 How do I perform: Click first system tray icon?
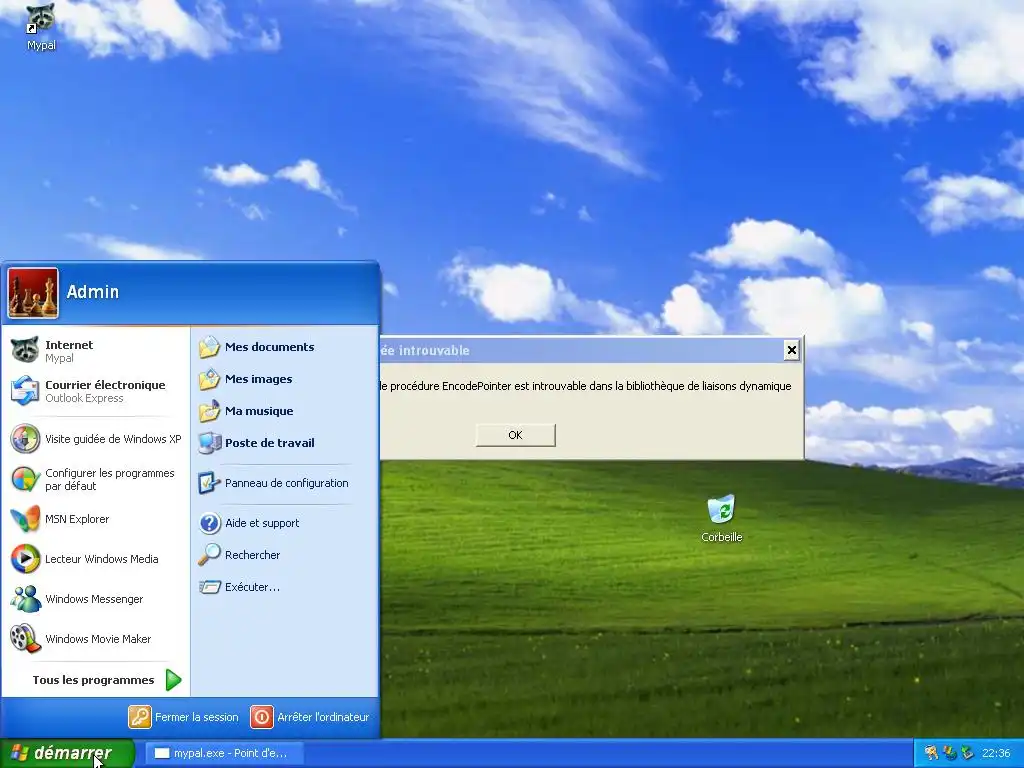tap(931, 753)
